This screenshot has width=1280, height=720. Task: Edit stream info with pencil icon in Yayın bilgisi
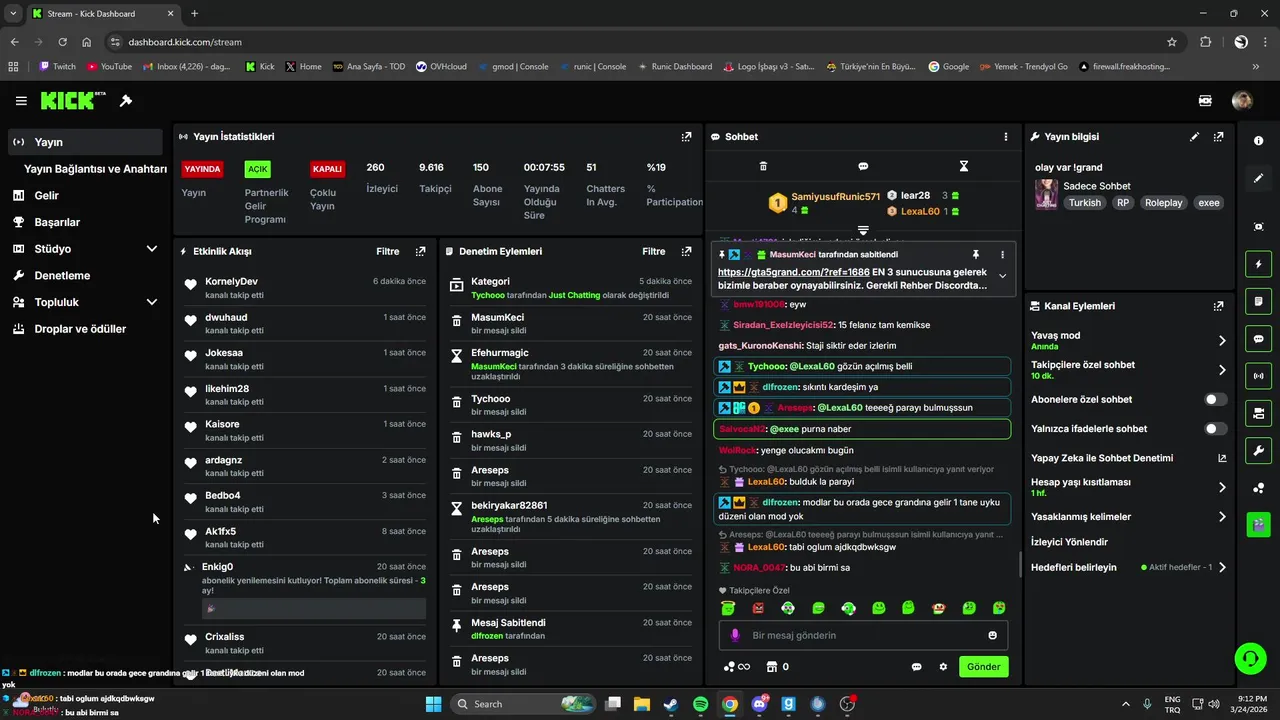(1194, 137)
